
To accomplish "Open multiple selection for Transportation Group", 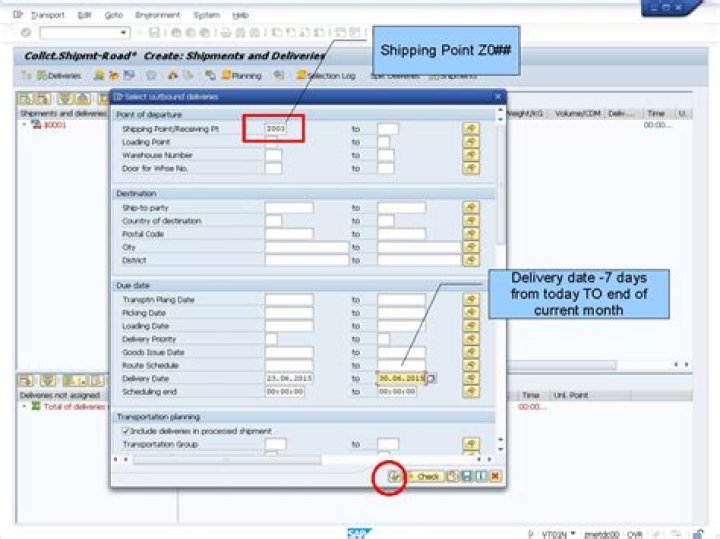I will [x=471, y=444].
